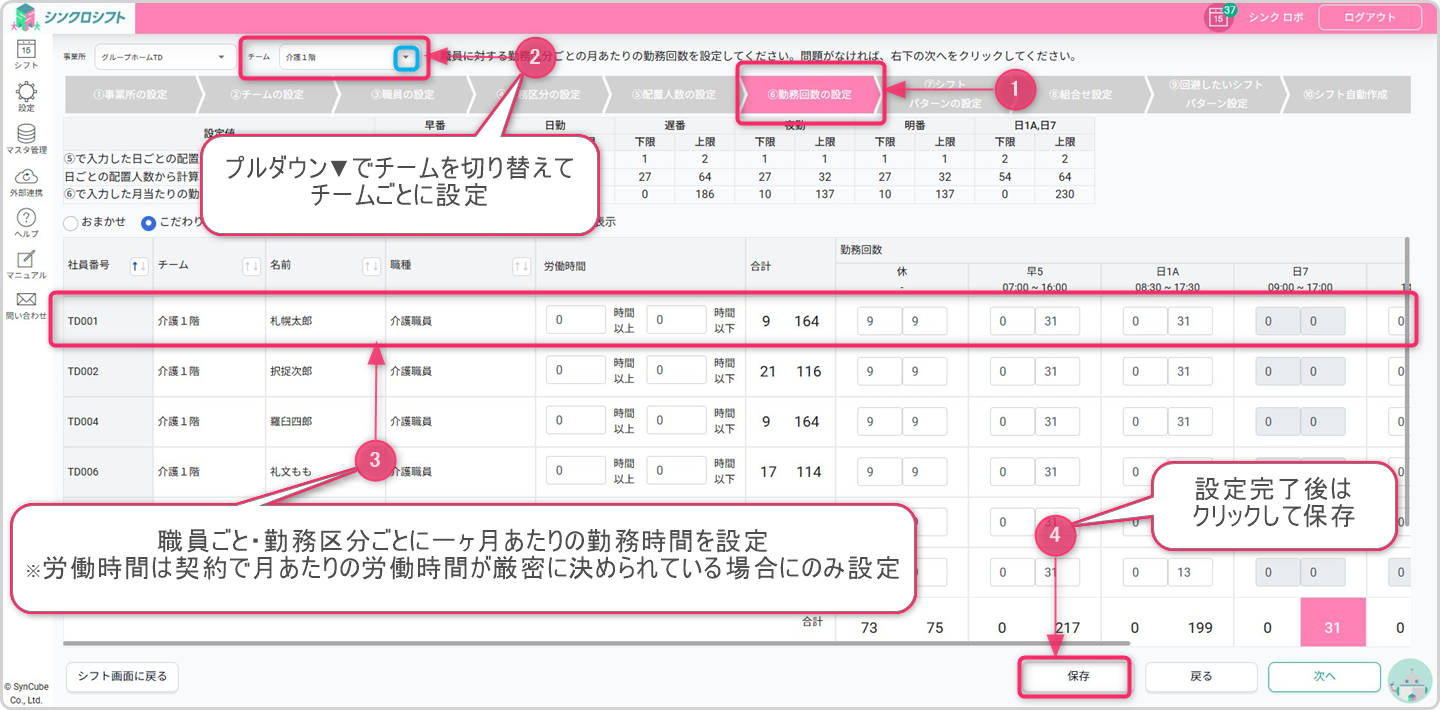Open the マニュアル edit icon

(26, 260)
